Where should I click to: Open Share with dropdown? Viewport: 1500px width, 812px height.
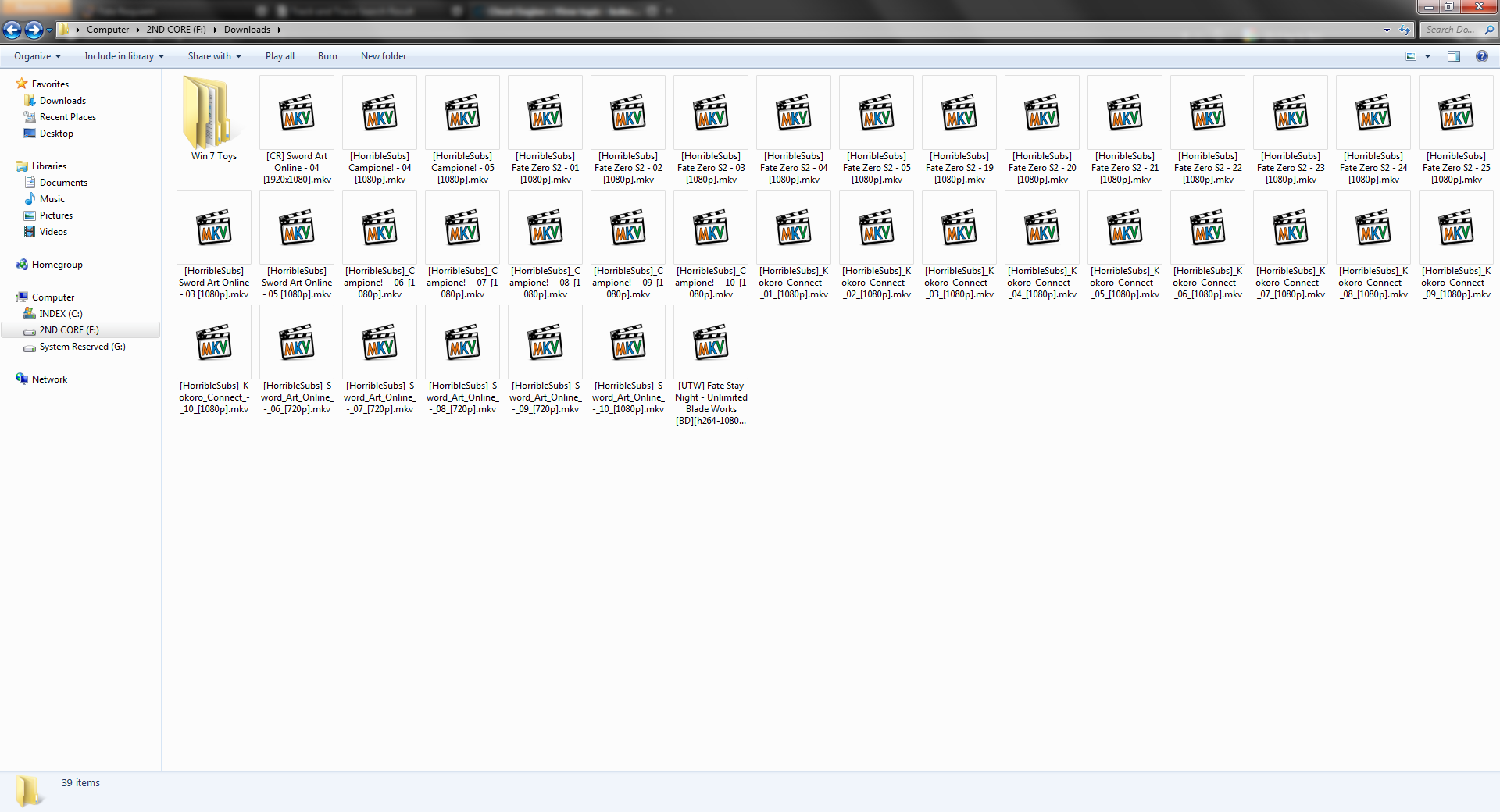tap(215, 56)
